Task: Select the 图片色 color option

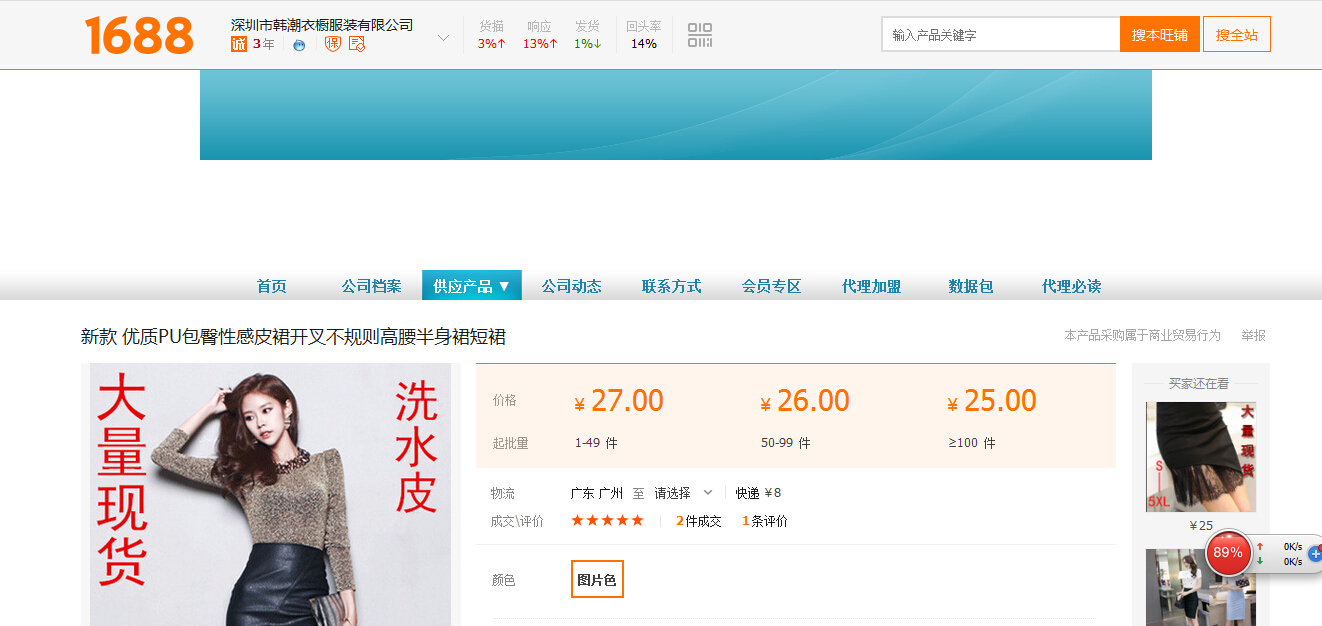Action: [x=597, y=579]
